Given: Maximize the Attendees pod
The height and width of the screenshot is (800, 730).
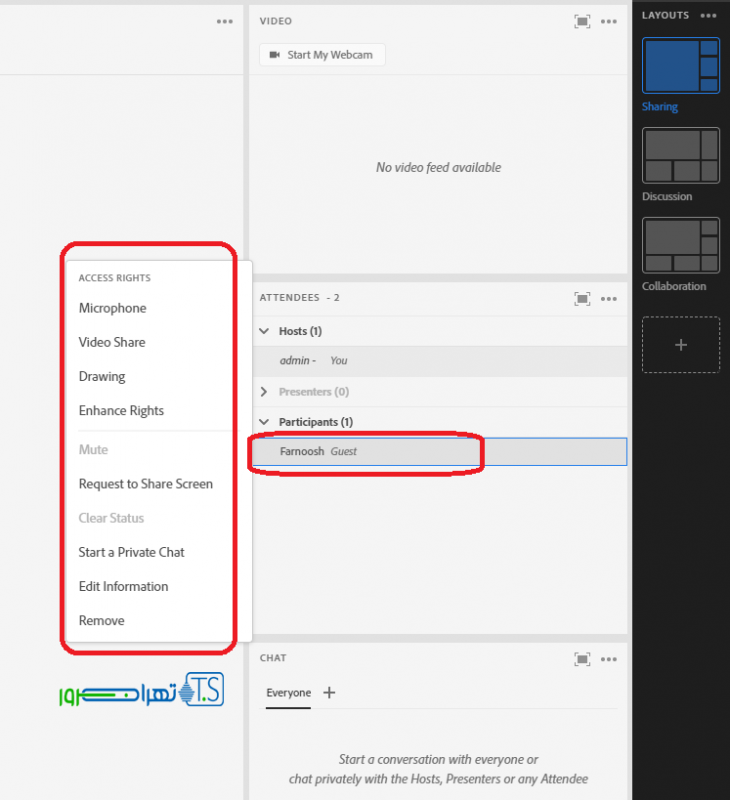Looking at the screenshot, I should [x=582, y=298].
